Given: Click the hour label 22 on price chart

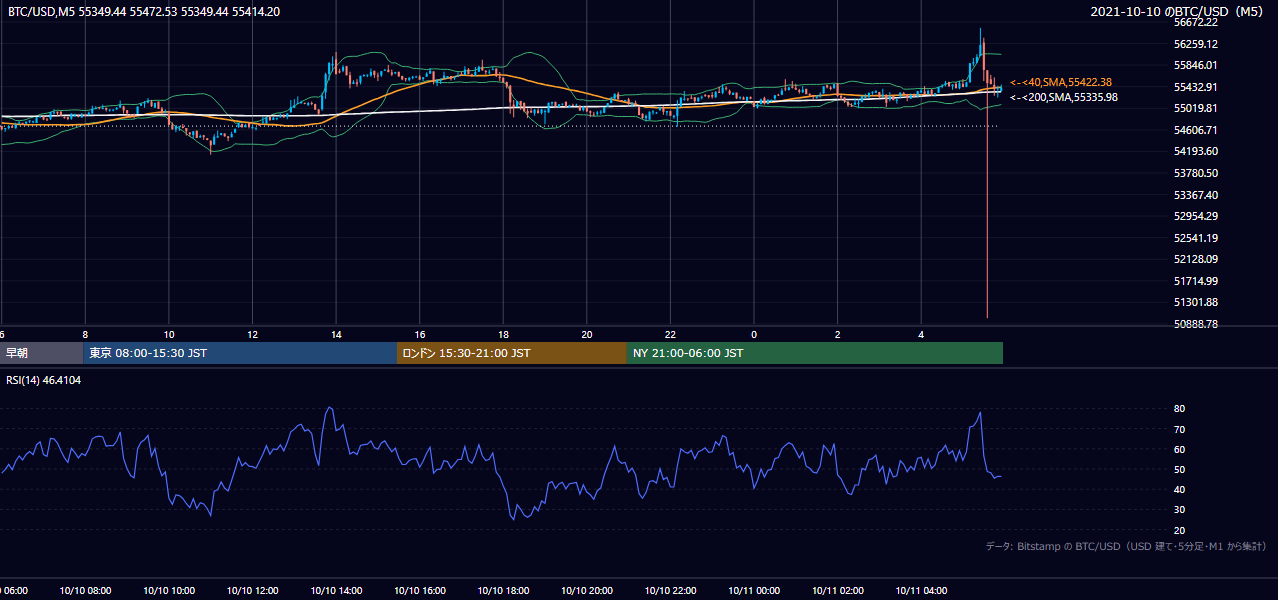Looking at the screenshot, I should [x=671, y=335].
